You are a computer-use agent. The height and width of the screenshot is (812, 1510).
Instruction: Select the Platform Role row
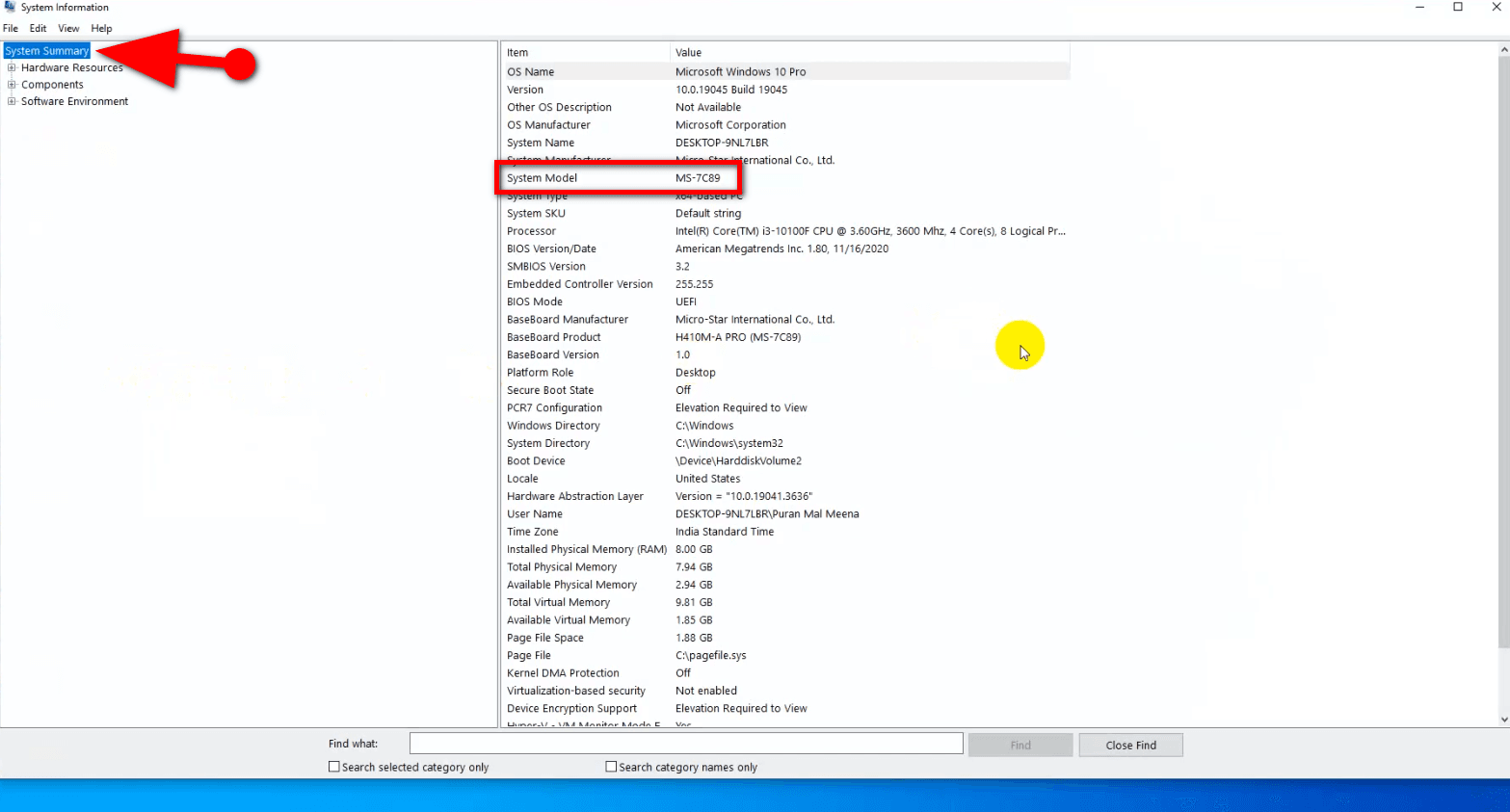coord(785,372)
